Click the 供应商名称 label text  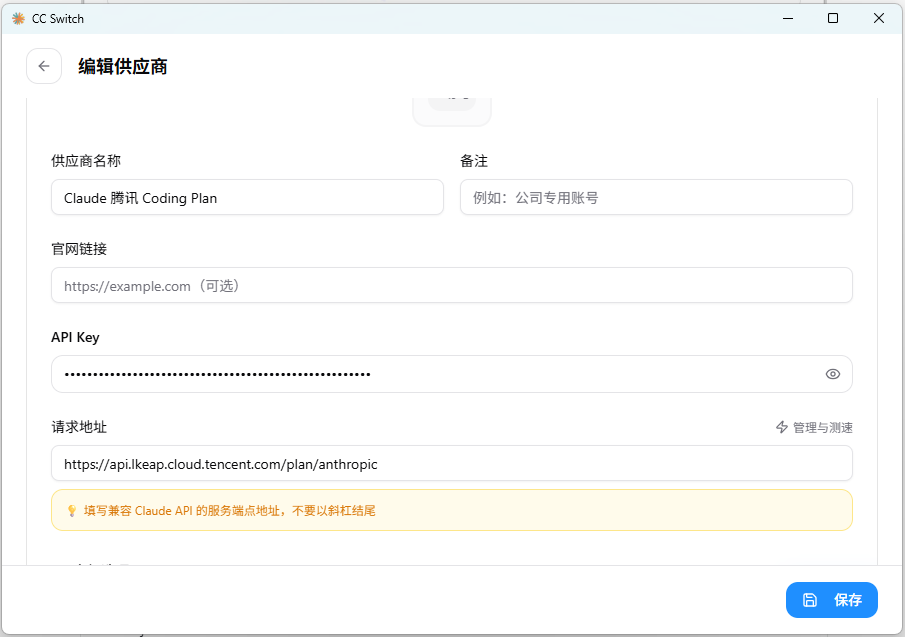point(86,161)
